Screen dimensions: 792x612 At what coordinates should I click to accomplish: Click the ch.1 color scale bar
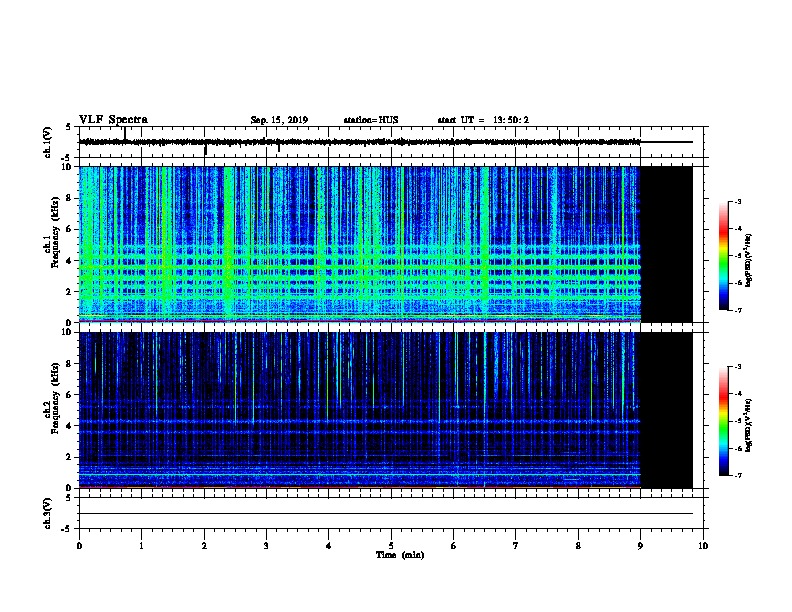tap(724, 256)
